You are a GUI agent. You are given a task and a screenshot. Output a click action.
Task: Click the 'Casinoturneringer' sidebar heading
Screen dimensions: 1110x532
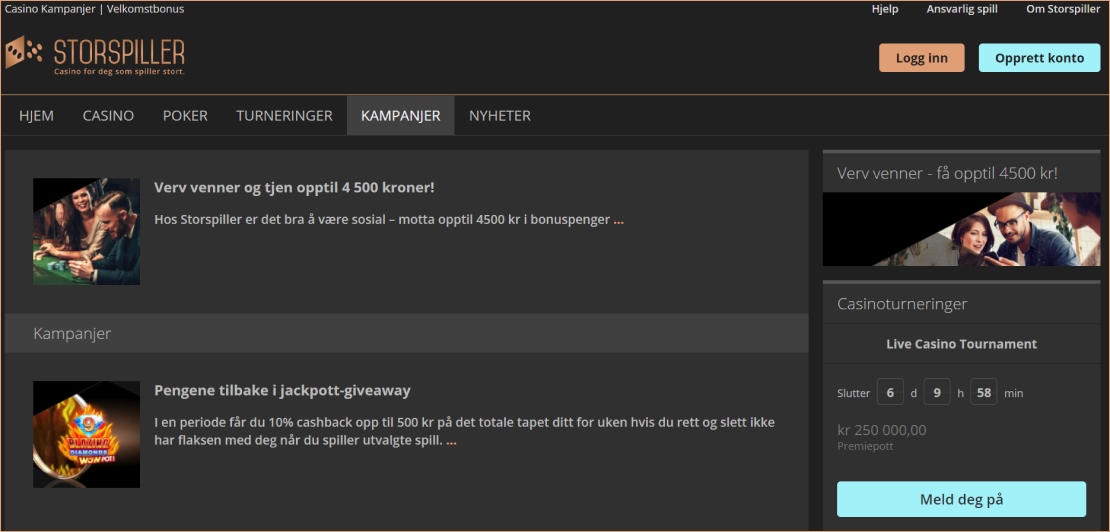coord(902,304)
